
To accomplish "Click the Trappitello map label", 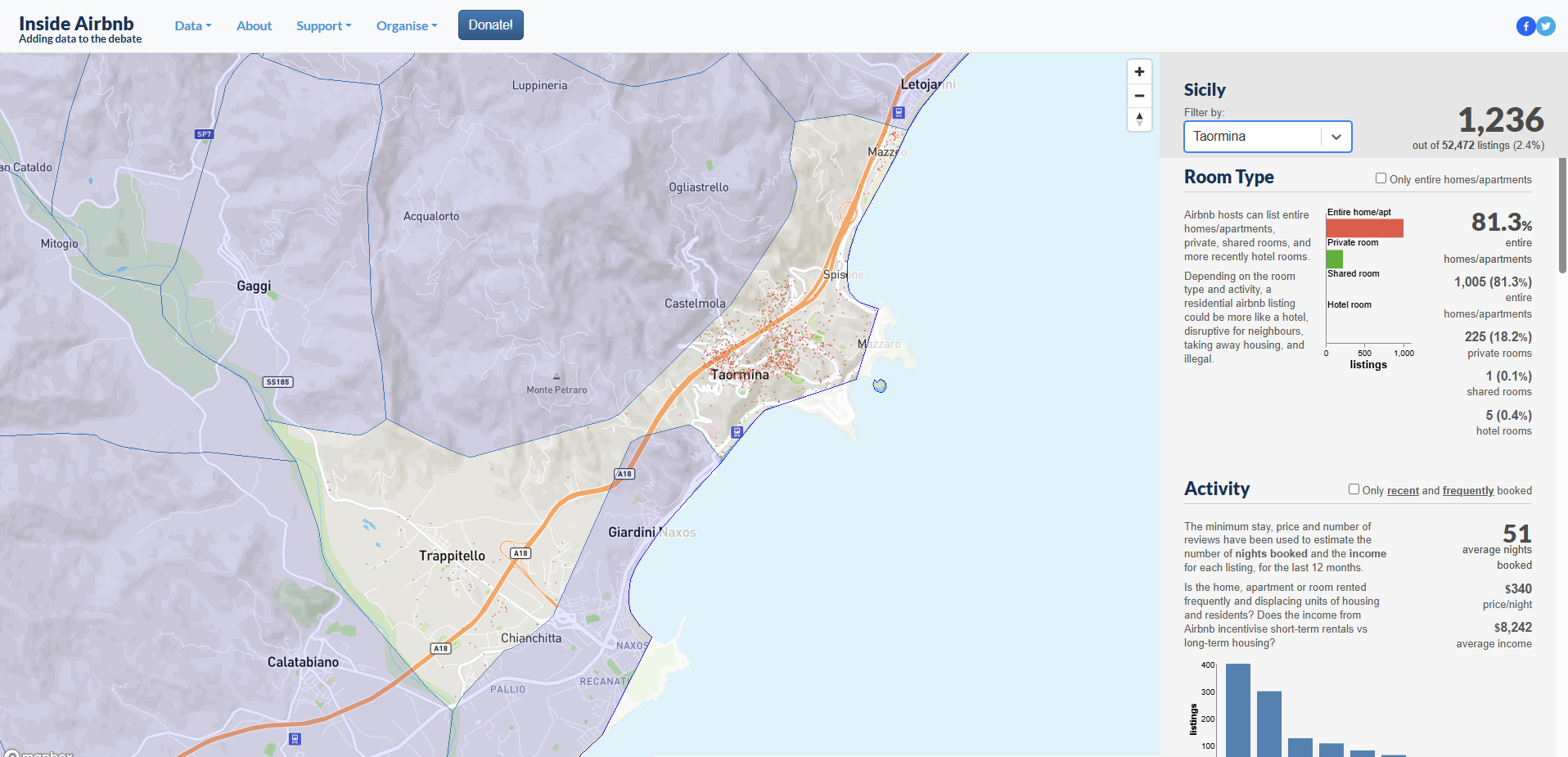I will (452, 556).
